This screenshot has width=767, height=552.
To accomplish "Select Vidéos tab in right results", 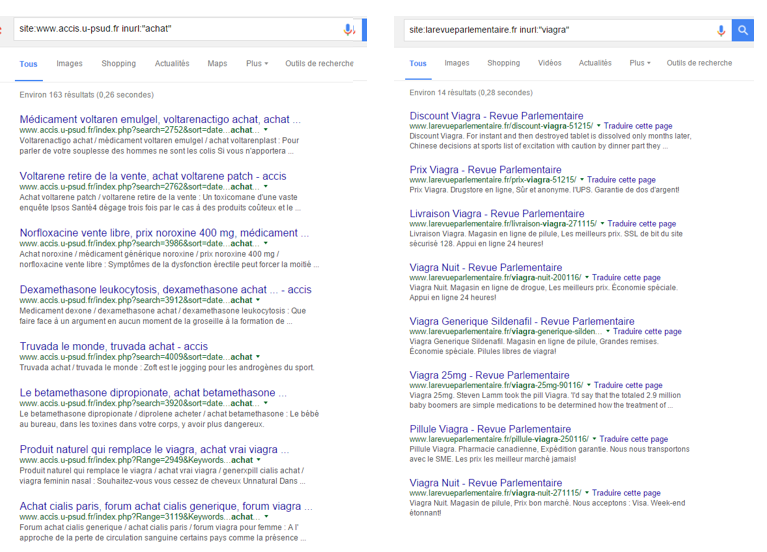I will [549, 63].
